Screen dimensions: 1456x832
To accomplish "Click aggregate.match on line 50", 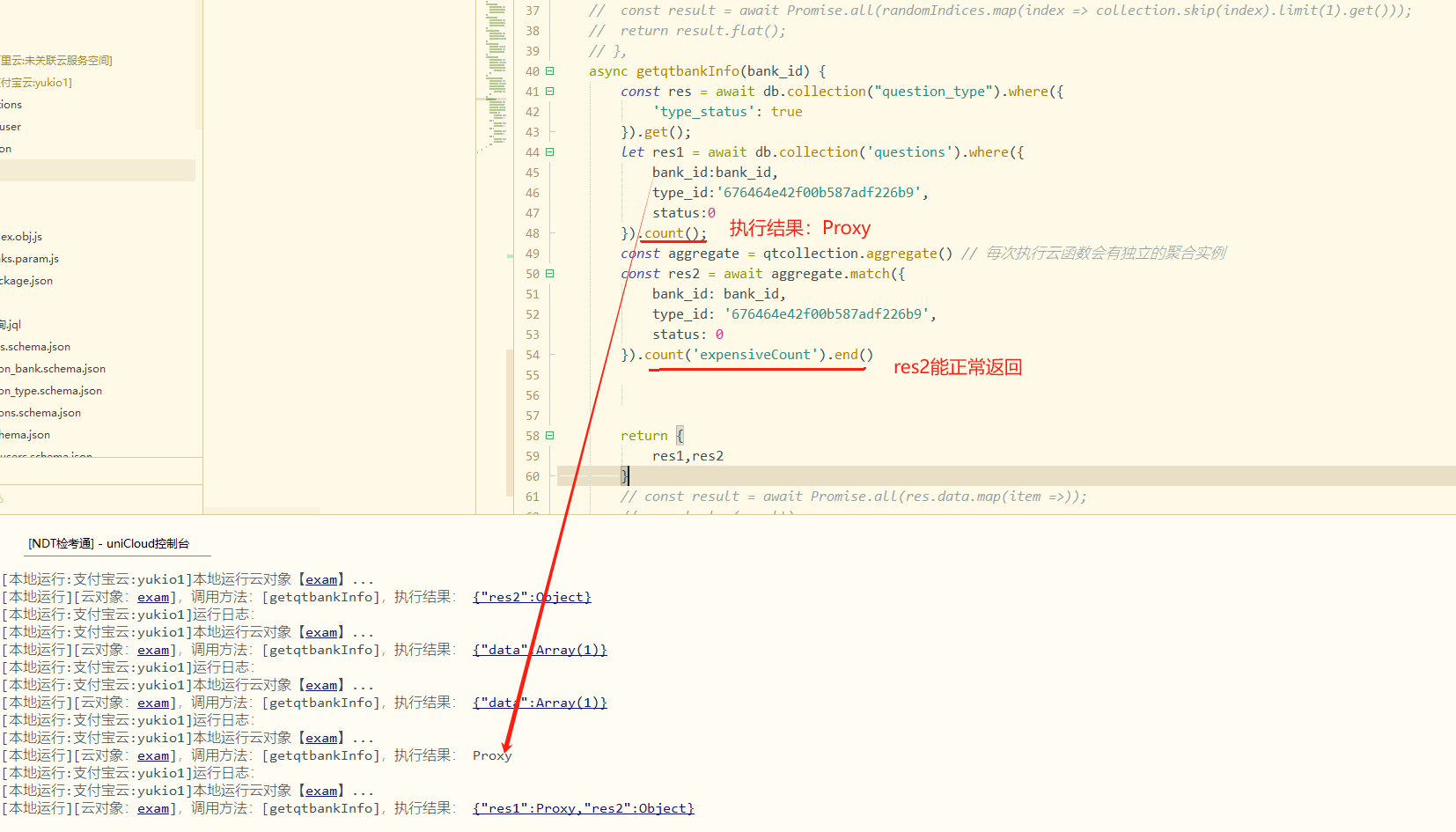I will 830,274.
